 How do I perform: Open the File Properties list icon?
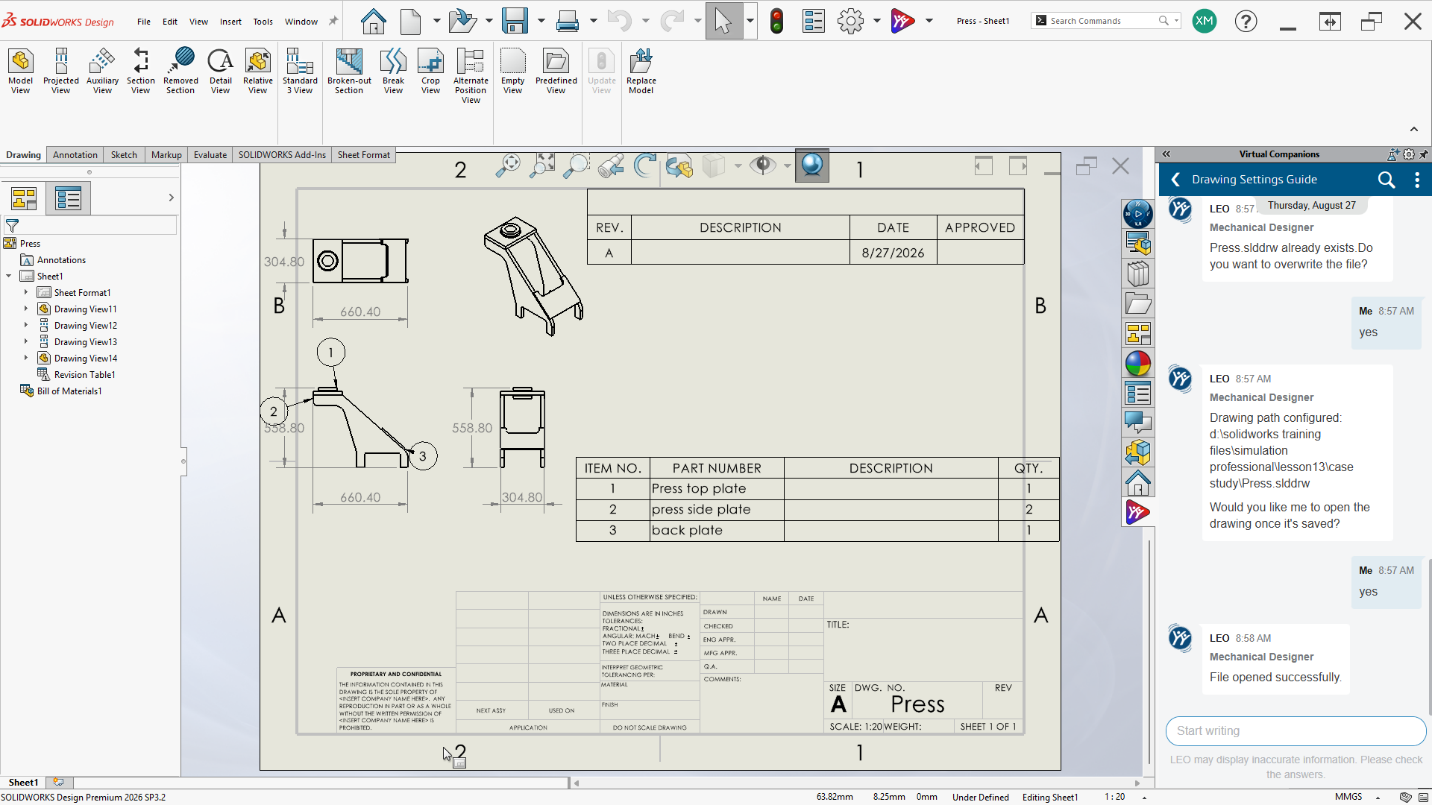point(814,20)
